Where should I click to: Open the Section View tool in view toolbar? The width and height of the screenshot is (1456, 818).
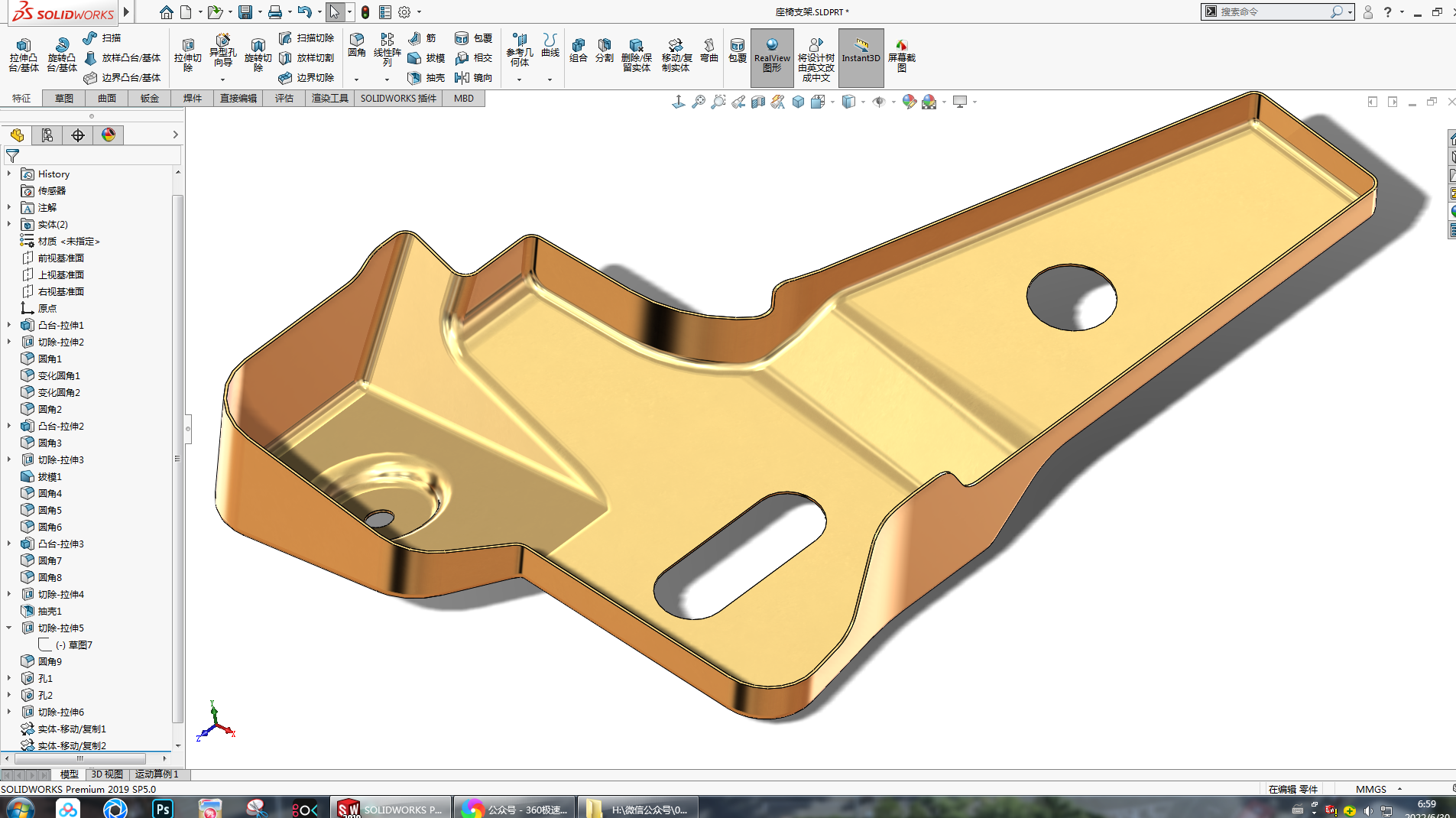pos(758,102)
